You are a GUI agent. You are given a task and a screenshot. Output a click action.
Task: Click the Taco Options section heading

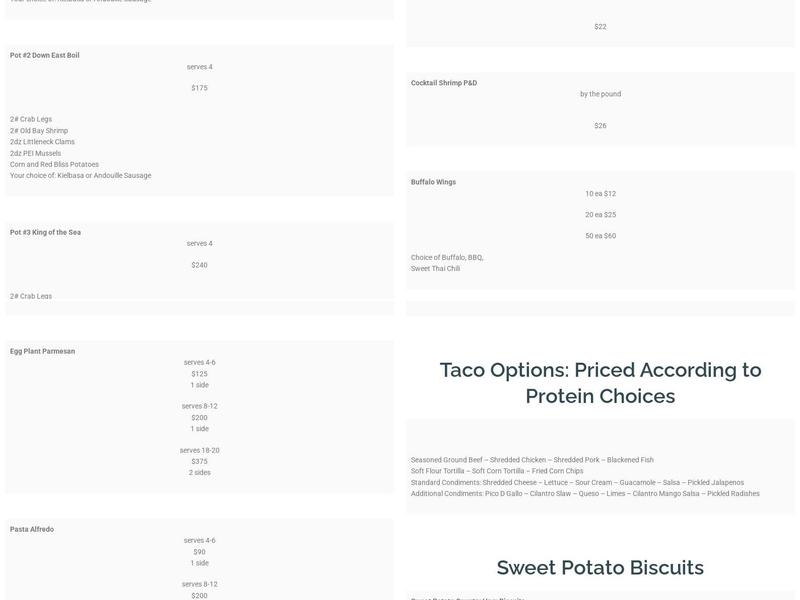(x=600, y=382)
